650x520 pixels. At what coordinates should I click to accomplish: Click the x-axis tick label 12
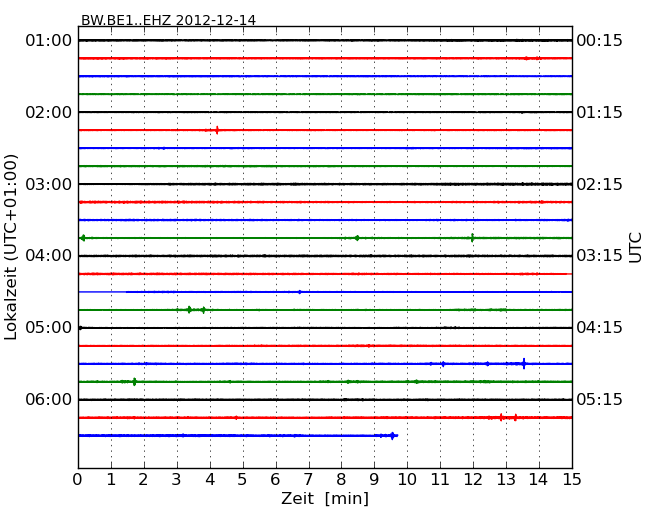coord(473,479)
